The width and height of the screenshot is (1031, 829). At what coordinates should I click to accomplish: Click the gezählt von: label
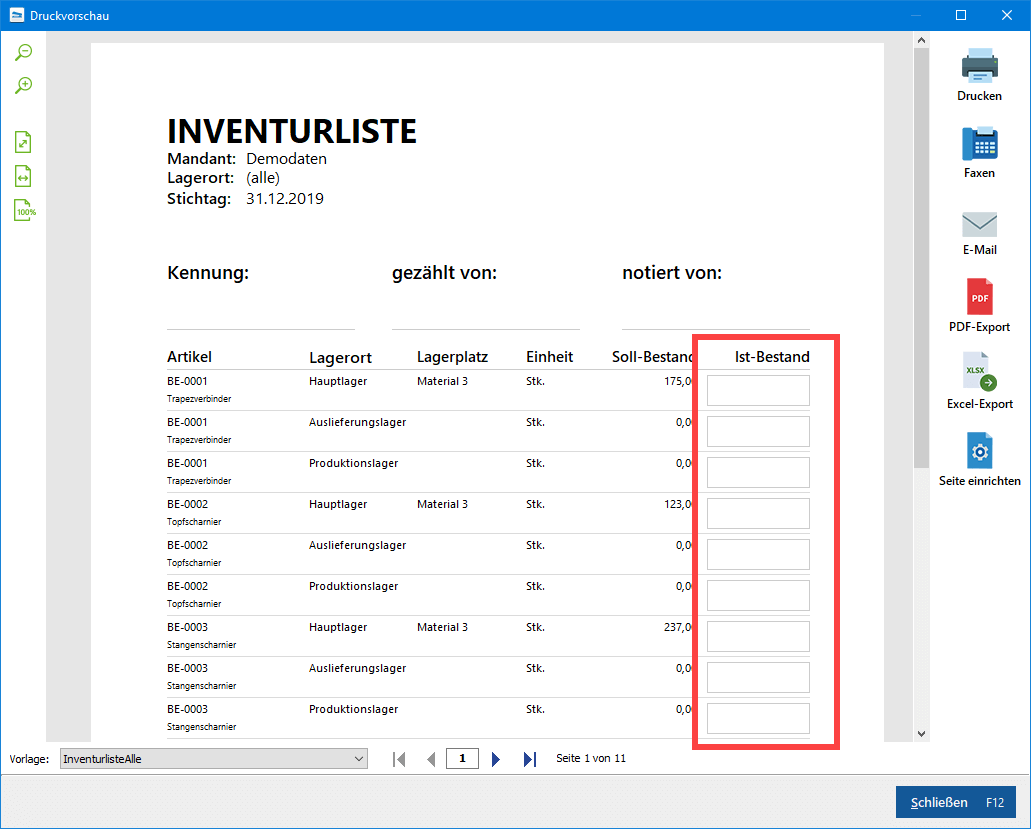pyautogui.click(x=444, y=273)
